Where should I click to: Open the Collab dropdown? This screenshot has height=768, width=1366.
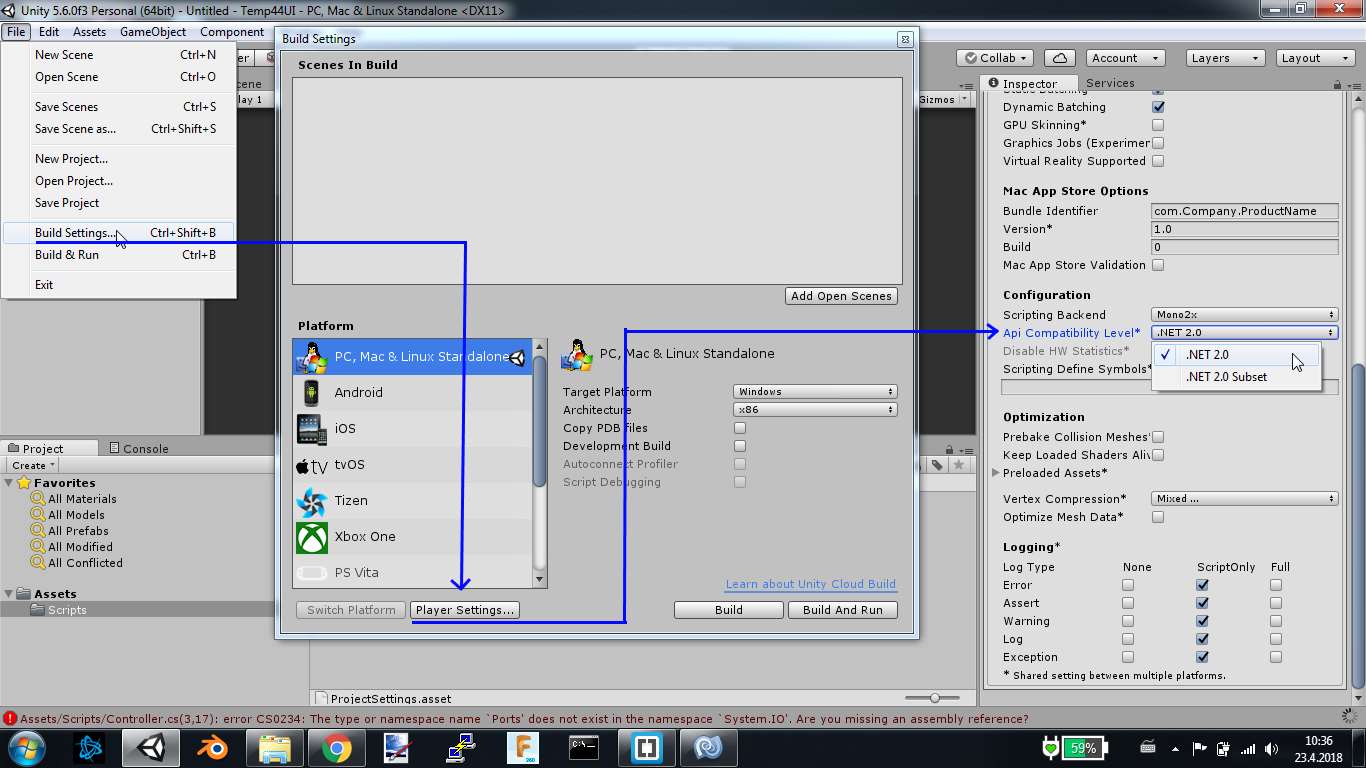997,58
